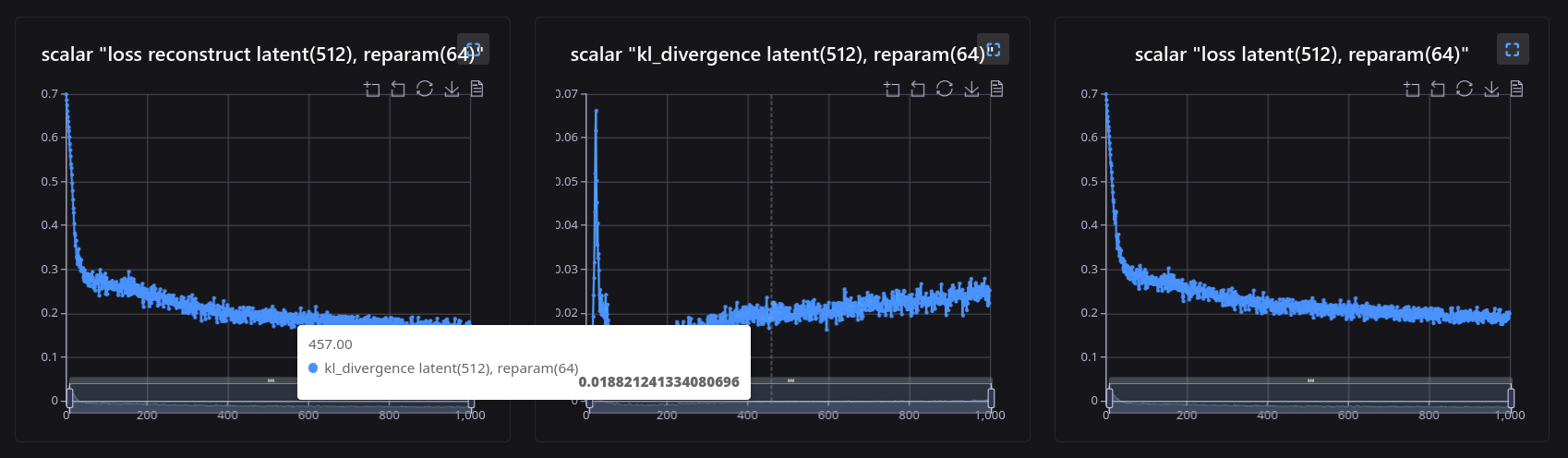
Task: Download the loss latent(512) chart image
Action: (1491, 89)
